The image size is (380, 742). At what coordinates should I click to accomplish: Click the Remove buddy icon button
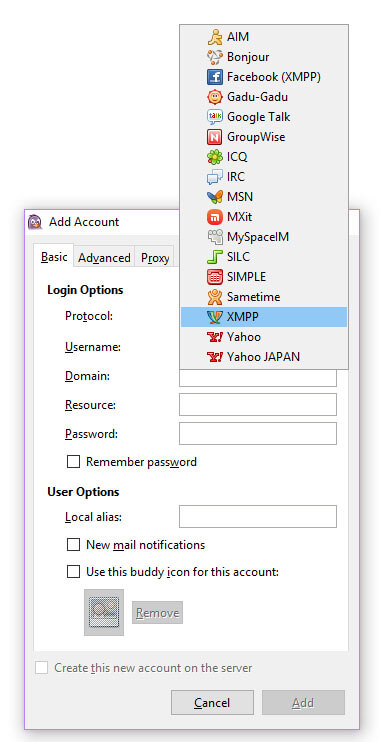(157, 613)
